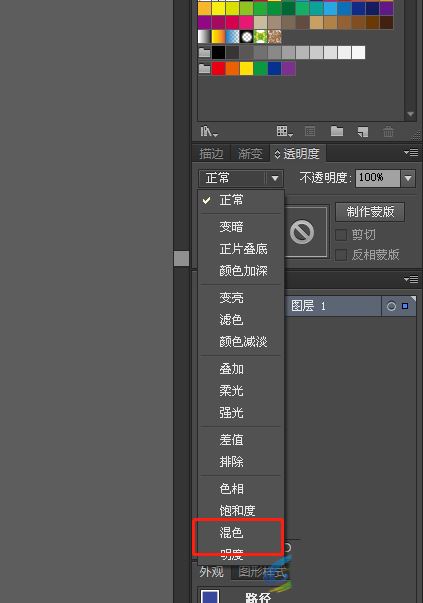Choose the blue fading-to-transparent gradient swatch

(232, 37)
